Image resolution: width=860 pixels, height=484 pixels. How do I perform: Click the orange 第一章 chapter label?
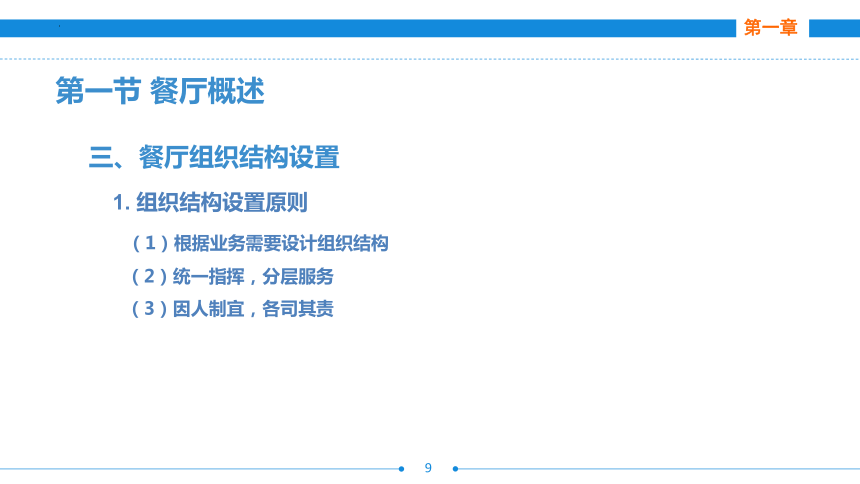[x=771, y=27]
